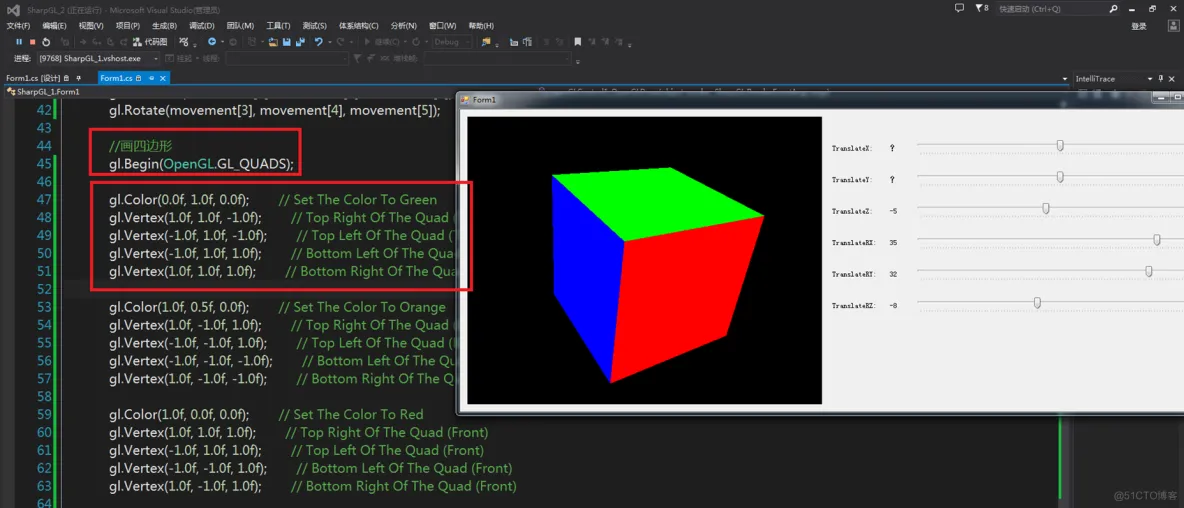Open the 调试(D) menu
Viewport: 1184px width, 508px height.
pos(202,26)
